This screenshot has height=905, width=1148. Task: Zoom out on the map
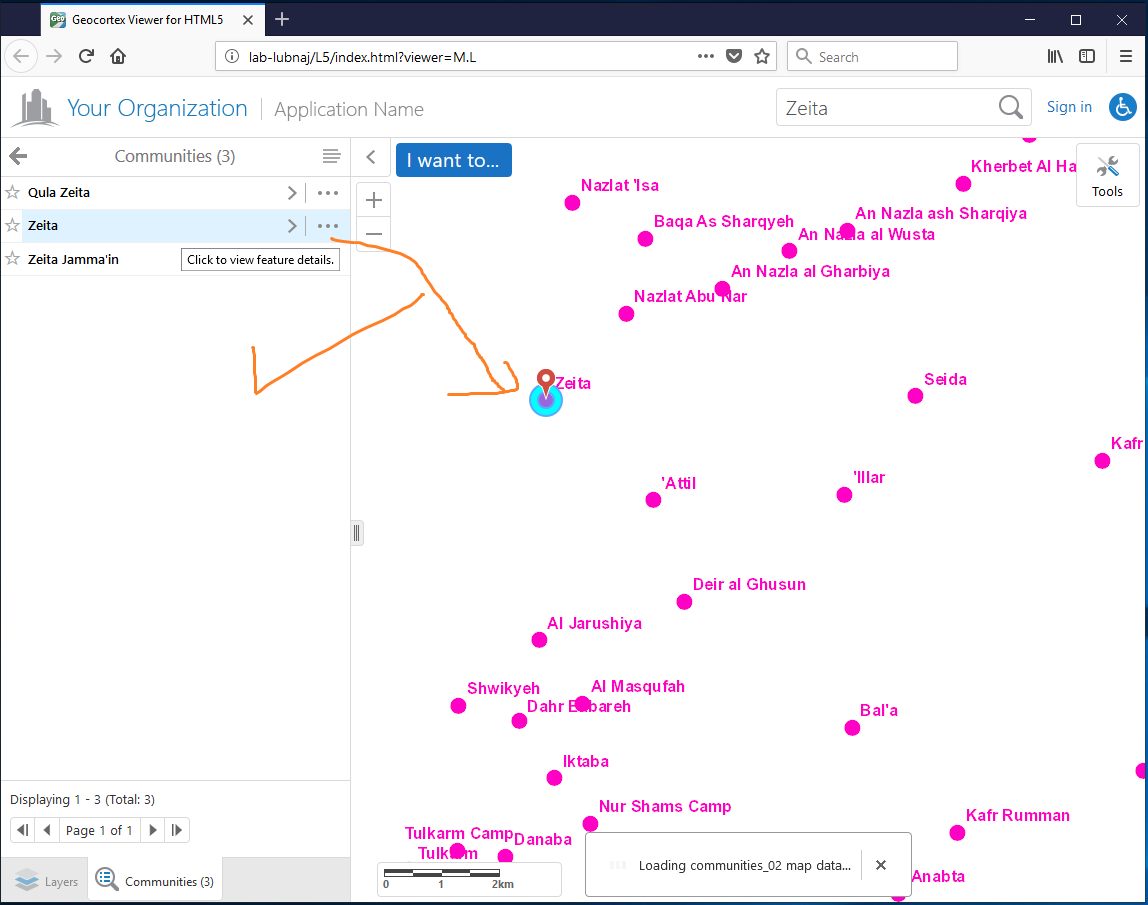point(374,234)
